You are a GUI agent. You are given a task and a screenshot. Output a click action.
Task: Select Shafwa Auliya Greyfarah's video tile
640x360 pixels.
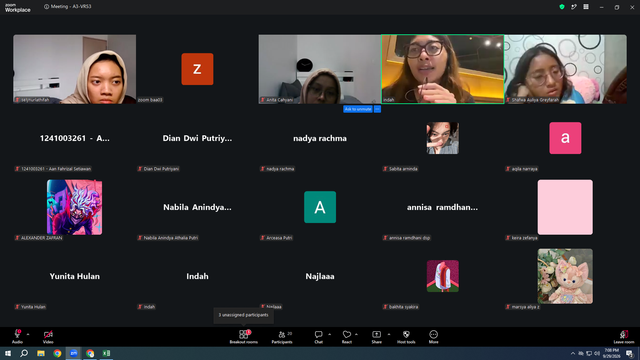(565, 69)
